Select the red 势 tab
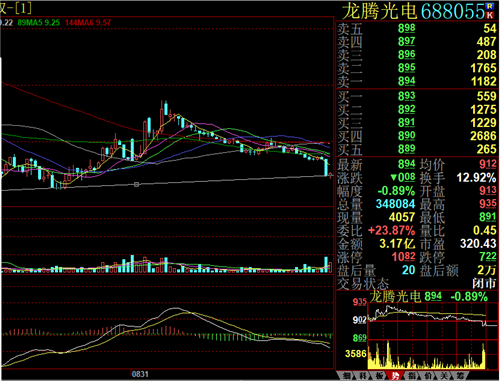 click(x=395, y=376)
